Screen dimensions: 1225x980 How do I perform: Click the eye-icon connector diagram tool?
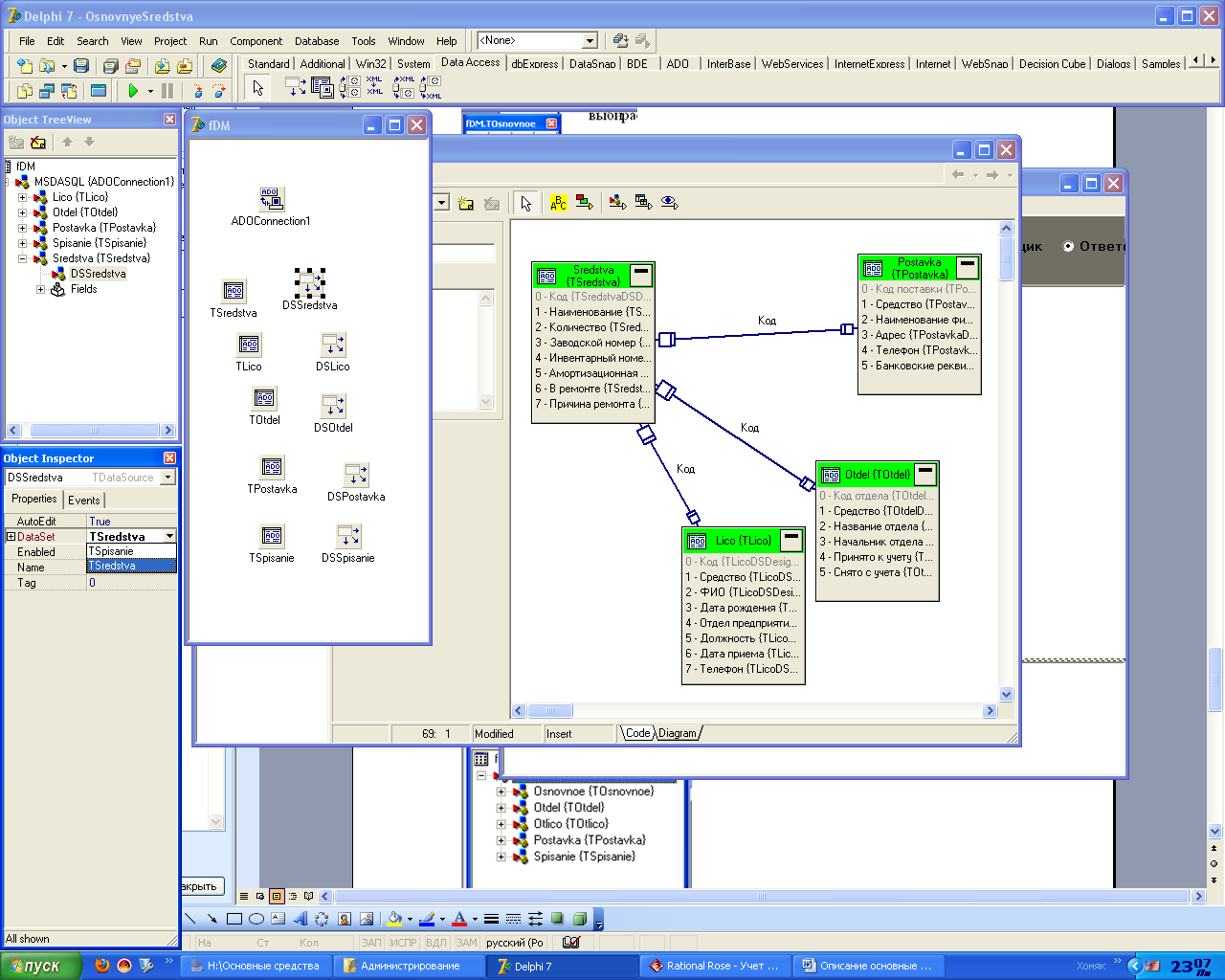pos(669,203)
